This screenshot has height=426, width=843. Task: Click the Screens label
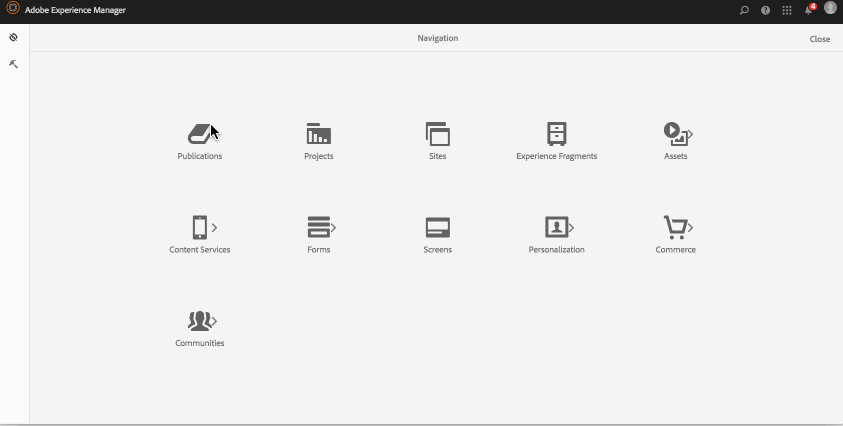438,250
